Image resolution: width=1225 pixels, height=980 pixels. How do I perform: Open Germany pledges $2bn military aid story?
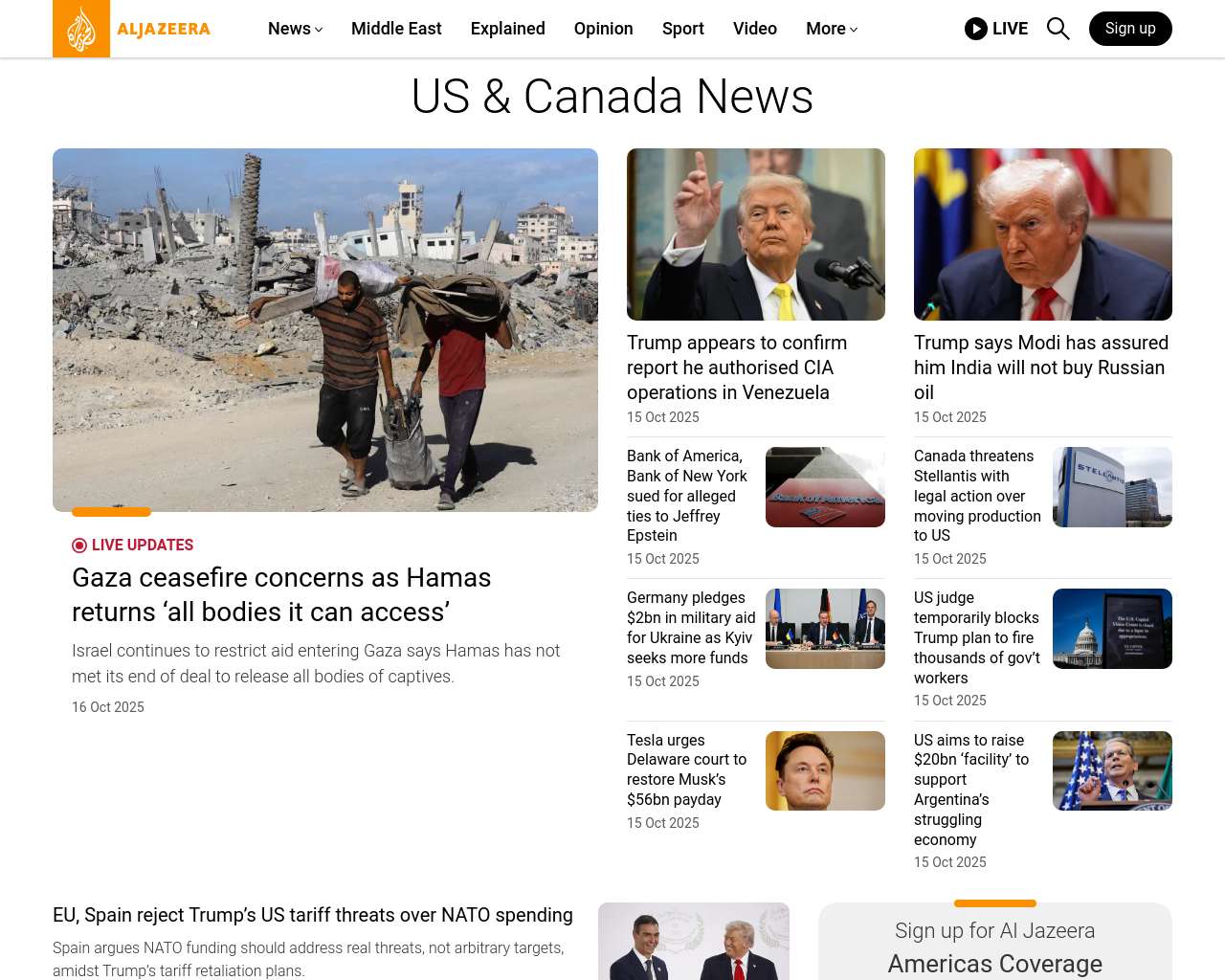[691, 628]
